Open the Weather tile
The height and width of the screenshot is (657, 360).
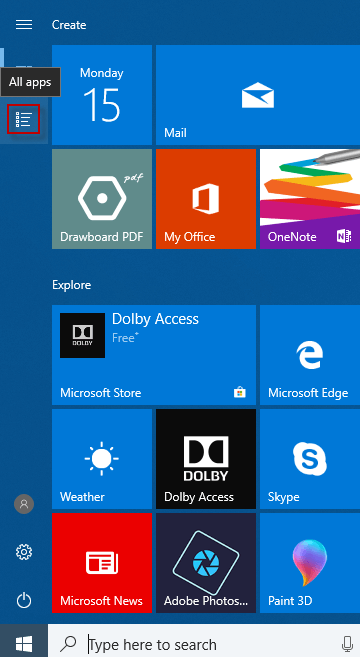click(102, 459)
